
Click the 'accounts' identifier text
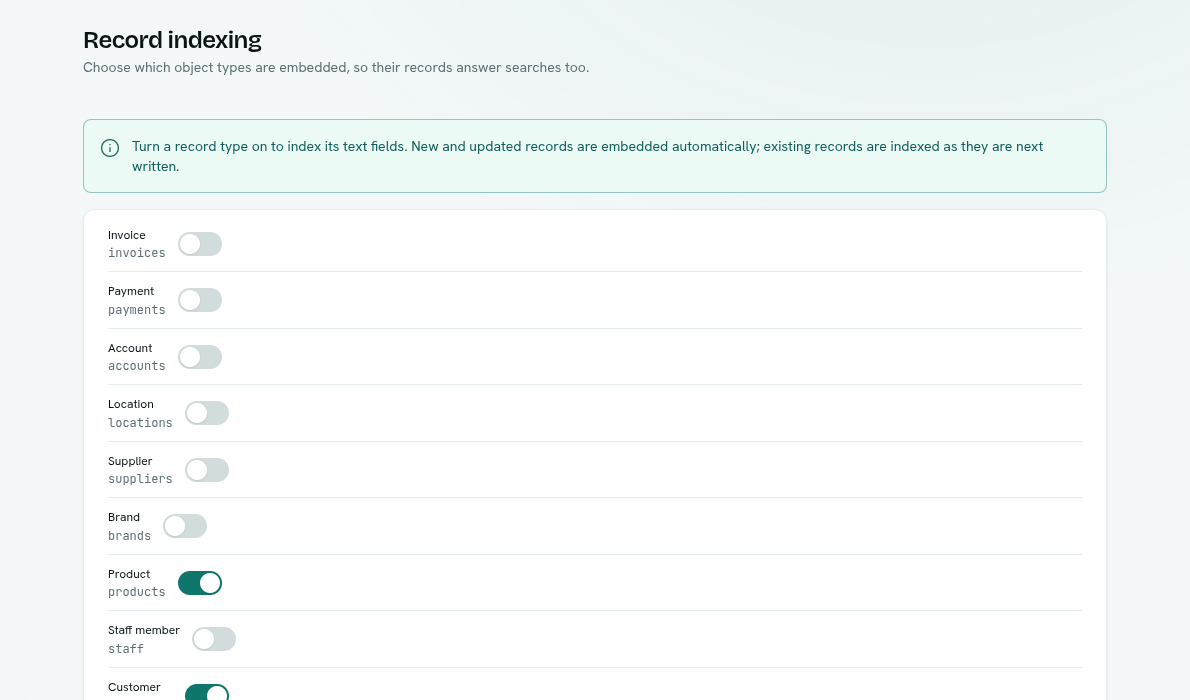[x=137, y=366]
